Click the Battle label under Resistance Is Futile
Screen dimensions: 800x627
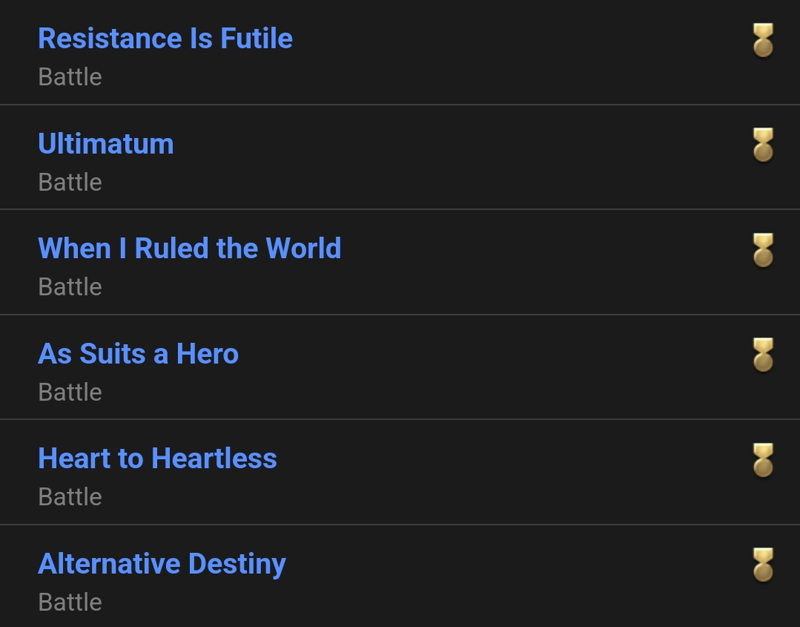click(70, 77)
